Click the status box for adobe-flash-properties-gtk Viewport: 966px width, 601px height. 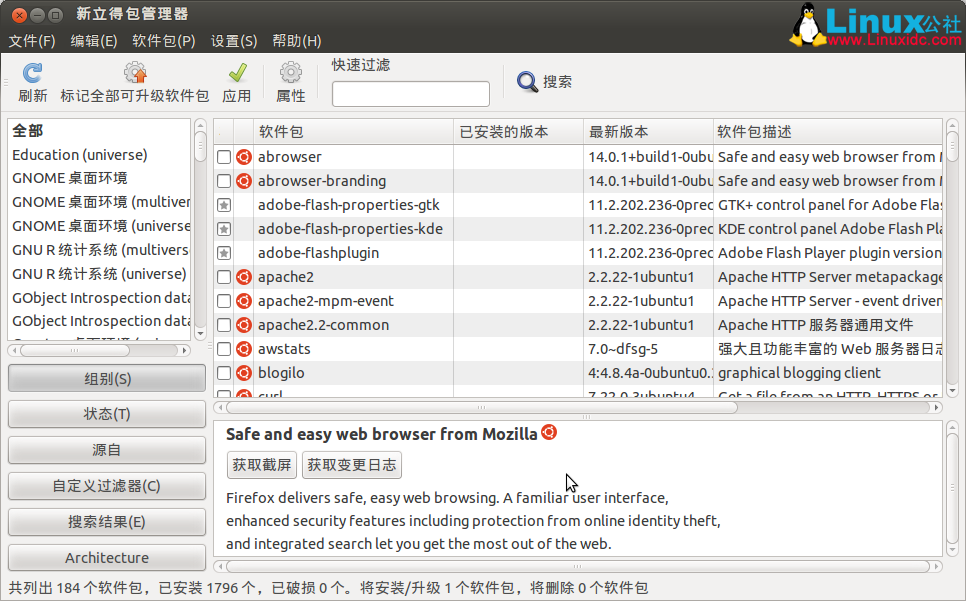click(224, 205)
